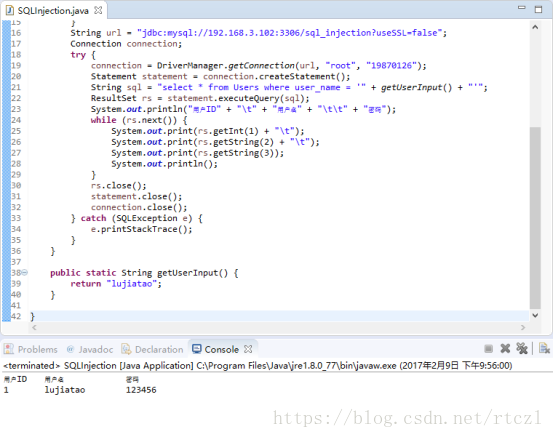Click DriverManager.getConnection on line 19

[x=226, y=66]
